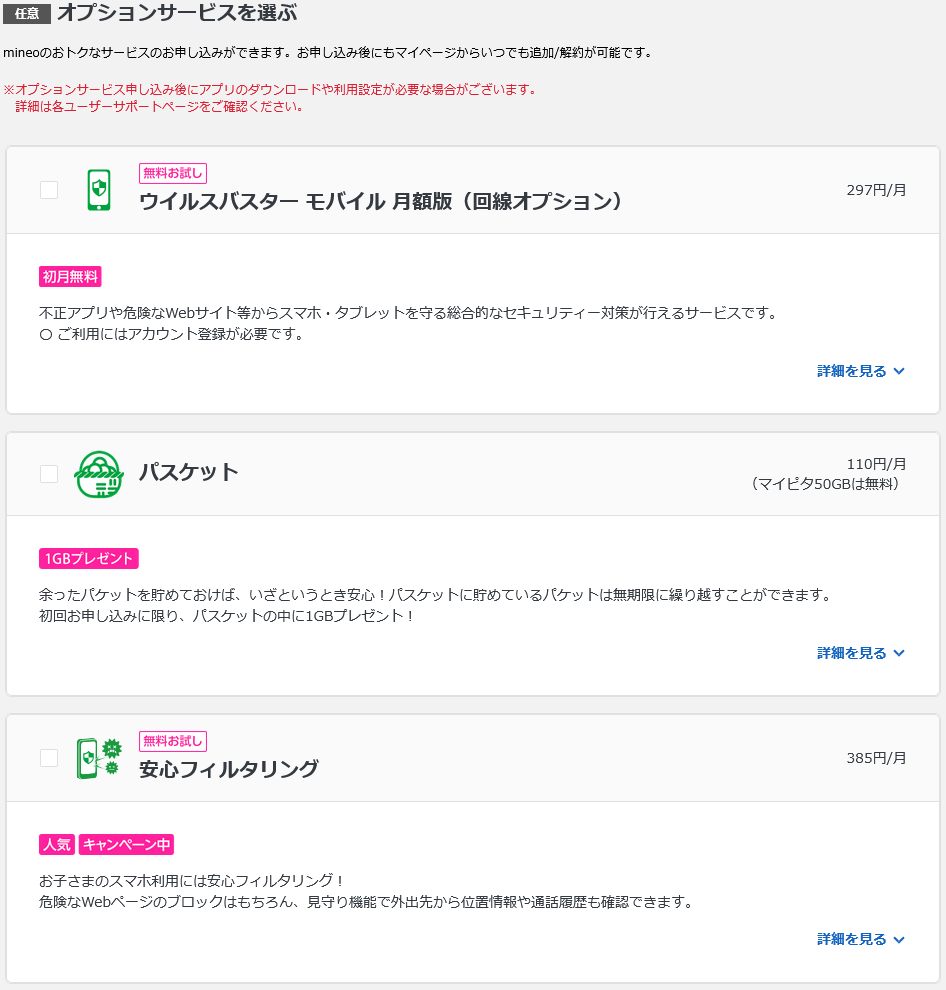Click the 任意 label next to the heading
Image resolution: width=946 pixels, height=990 pixels.
click(x=26, y=14)
